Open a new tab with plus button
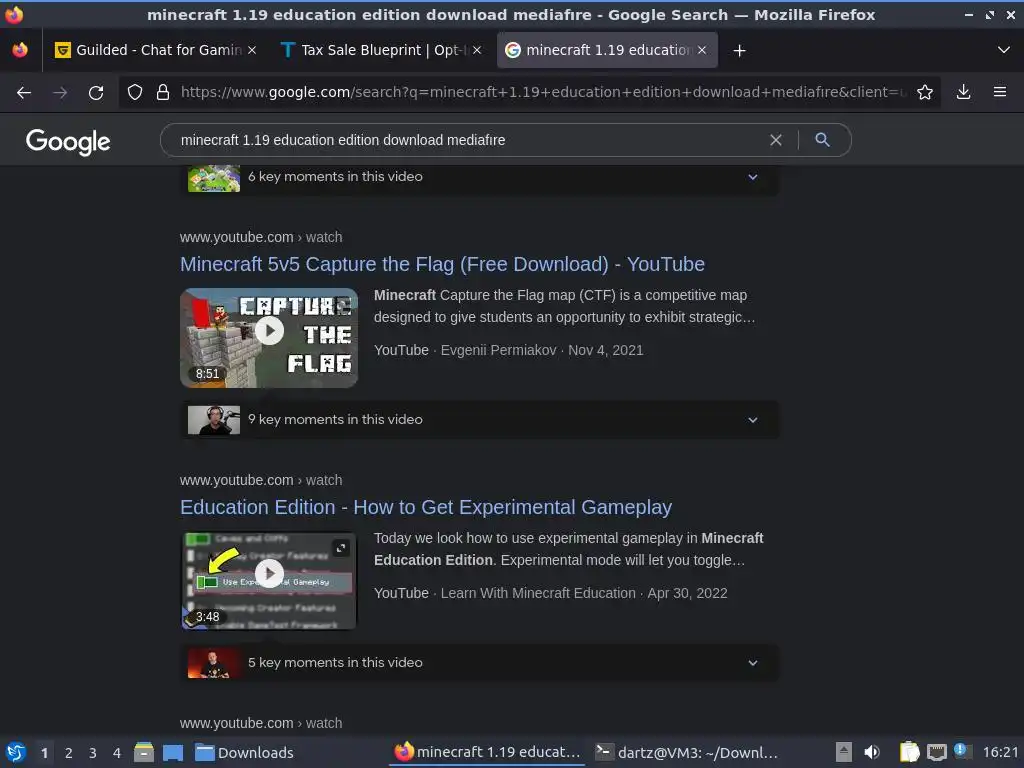The width and height of the screenshot is (1024, 768). (x=739, y=50)
